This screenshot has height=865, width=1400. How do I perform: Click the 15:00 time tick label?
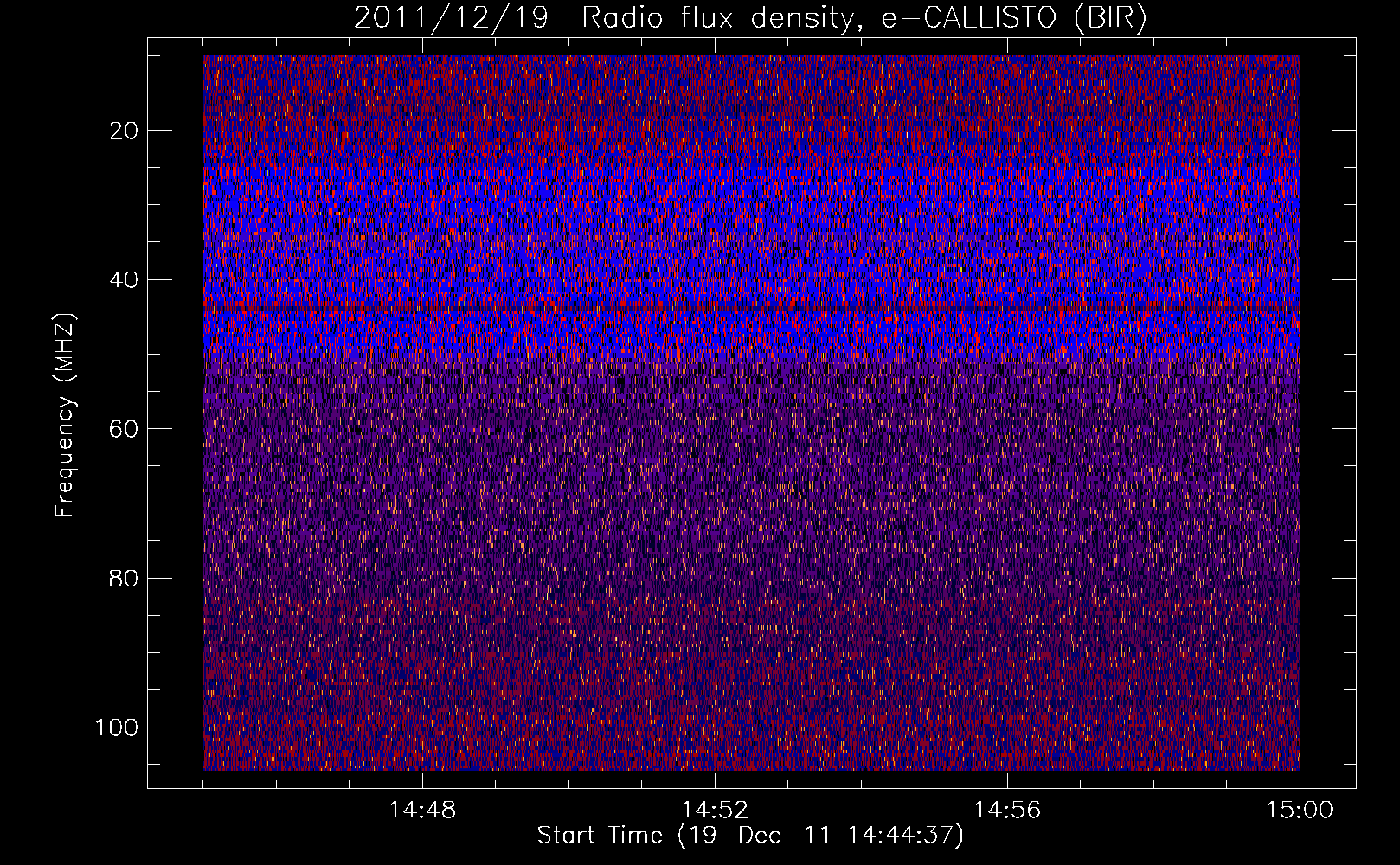(1300, 811)
